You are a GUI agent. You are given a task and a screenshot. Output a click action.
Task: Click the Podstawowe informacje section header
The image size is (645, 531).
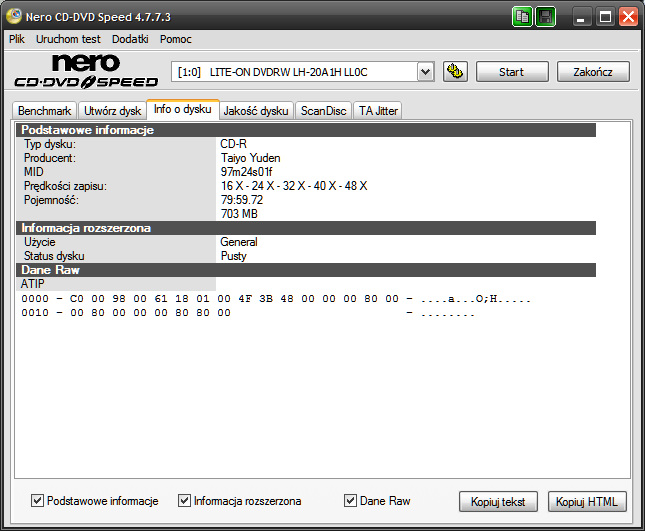[306, 130]
